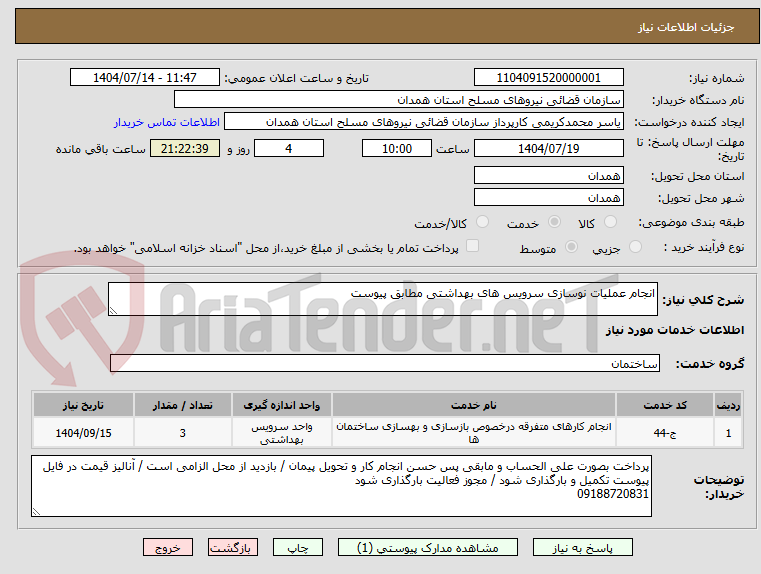Click the چاپ print button
The width and height of the screenshot is (761, 574).
pos(298,547)
